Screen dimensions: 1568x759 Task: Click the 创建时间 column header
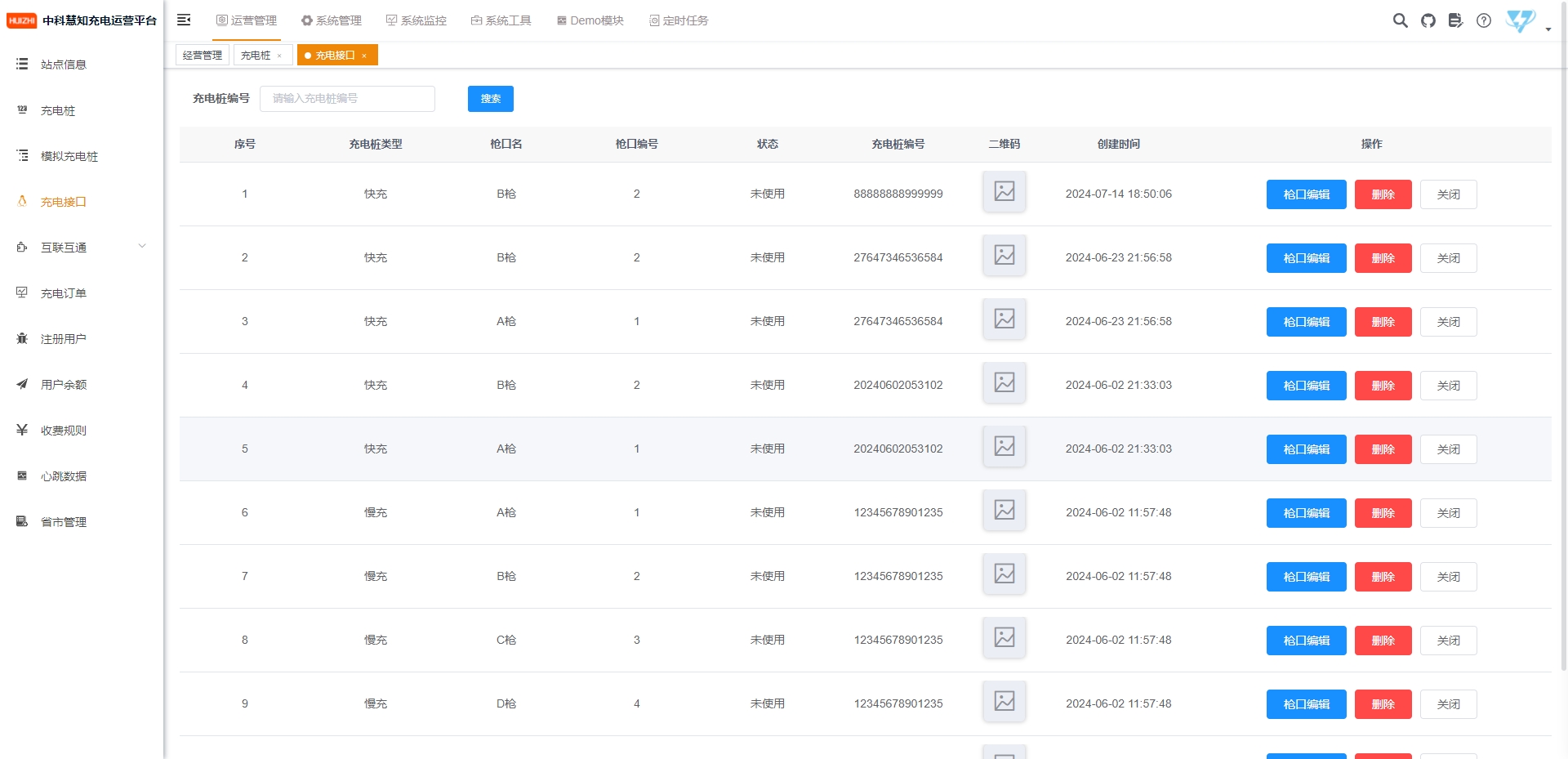tap(1119, 144)
